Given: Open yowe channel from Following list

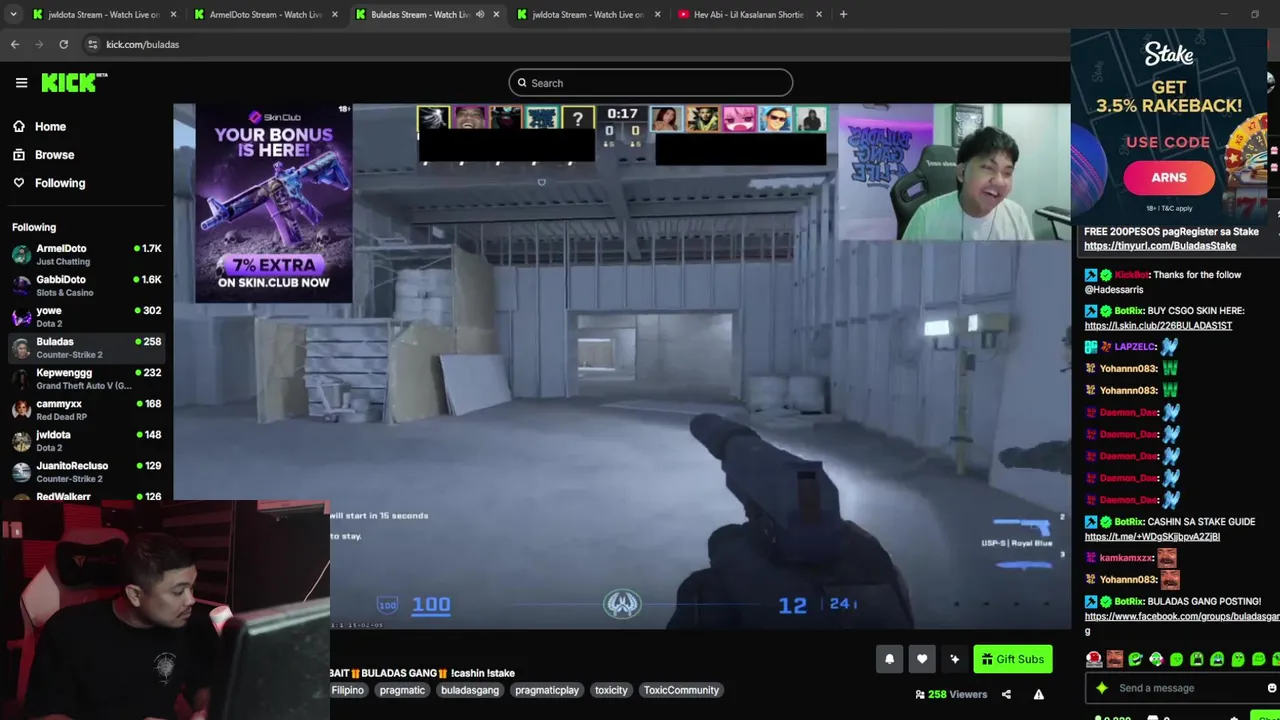Looking at the screenshot, I should (x=86, y=316).
